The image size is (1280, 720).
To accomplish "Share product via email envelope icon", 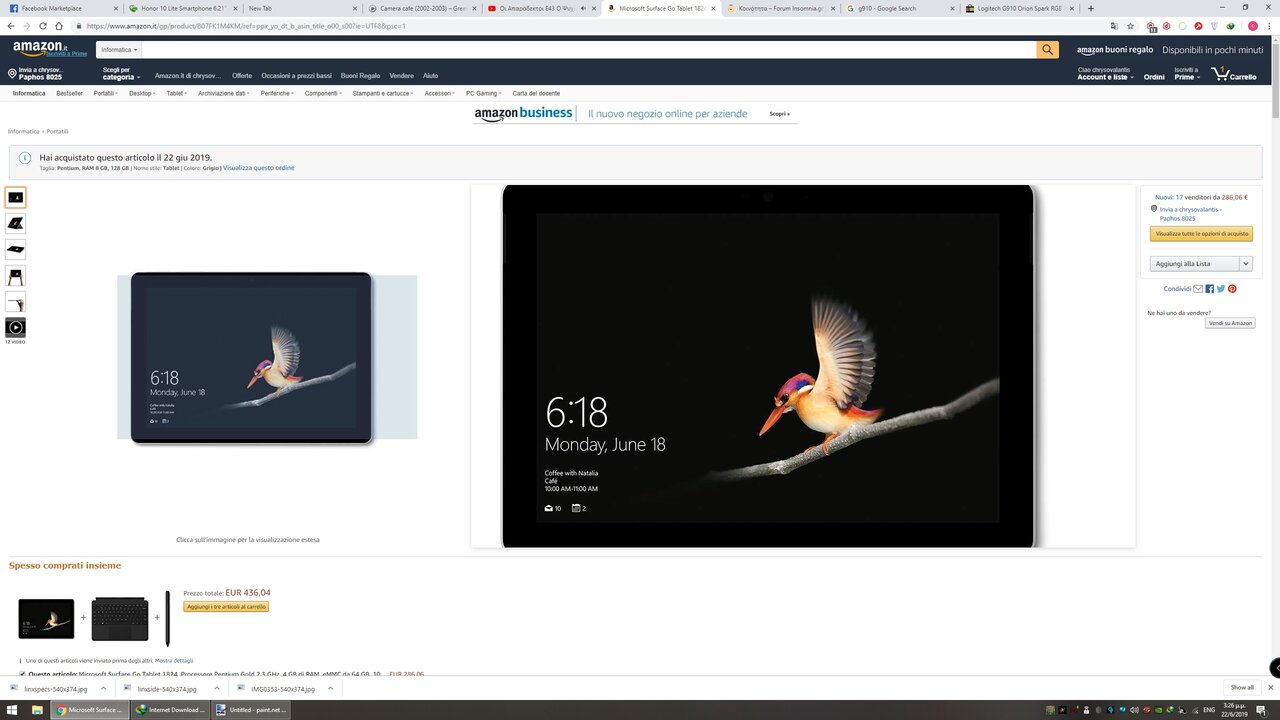I will click(1198, 289).
